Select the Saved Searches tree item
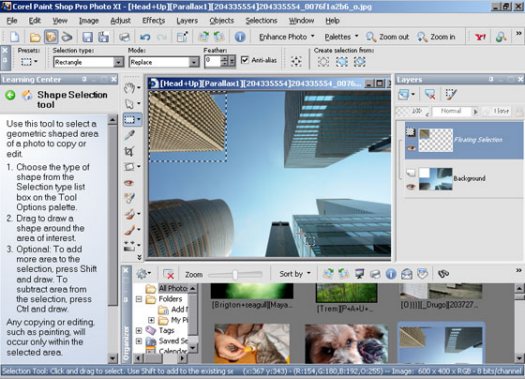 pyautogui.click(x=168, y=341)
